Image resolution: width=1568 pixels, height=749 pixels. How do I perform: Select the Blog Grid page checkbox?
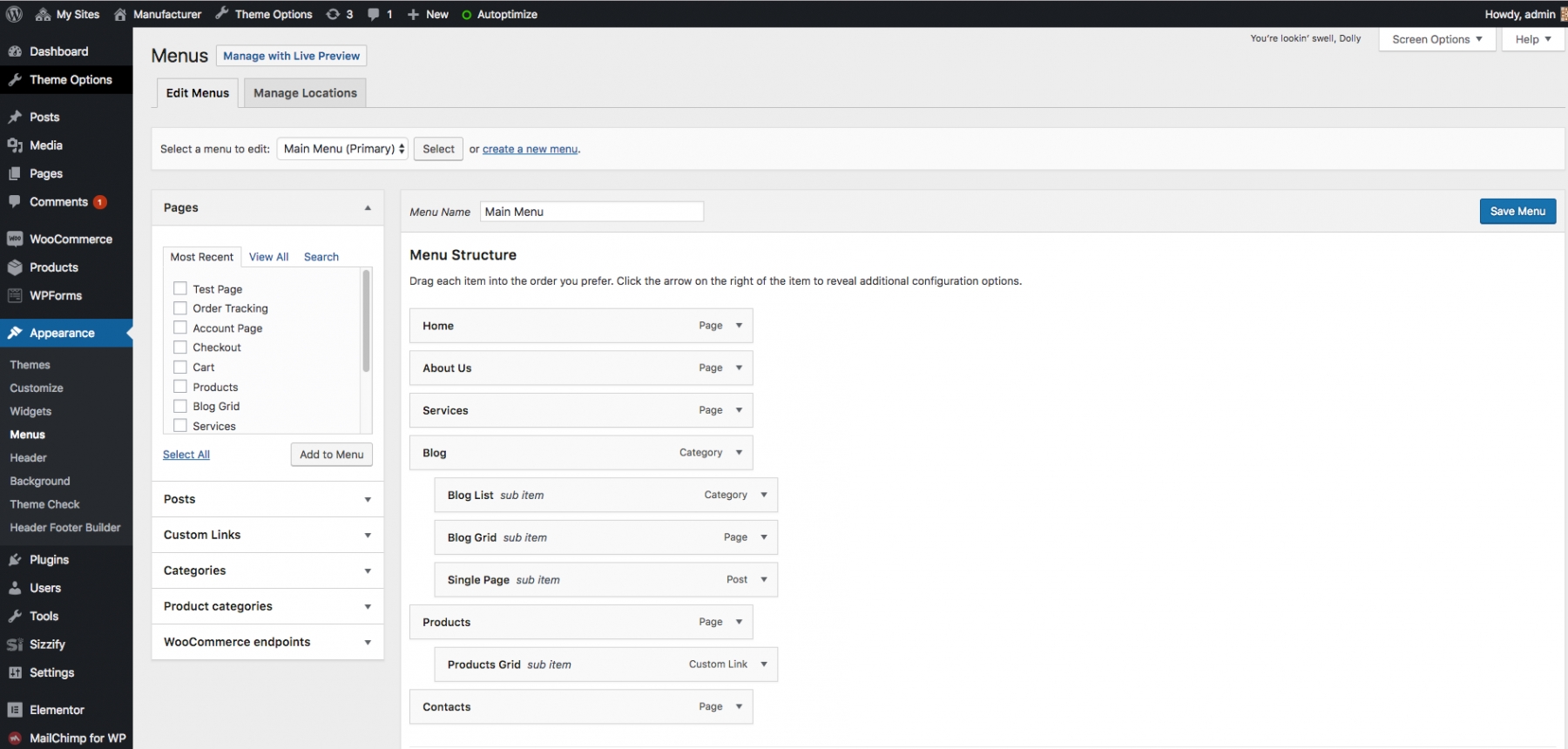tap(180, 406)
